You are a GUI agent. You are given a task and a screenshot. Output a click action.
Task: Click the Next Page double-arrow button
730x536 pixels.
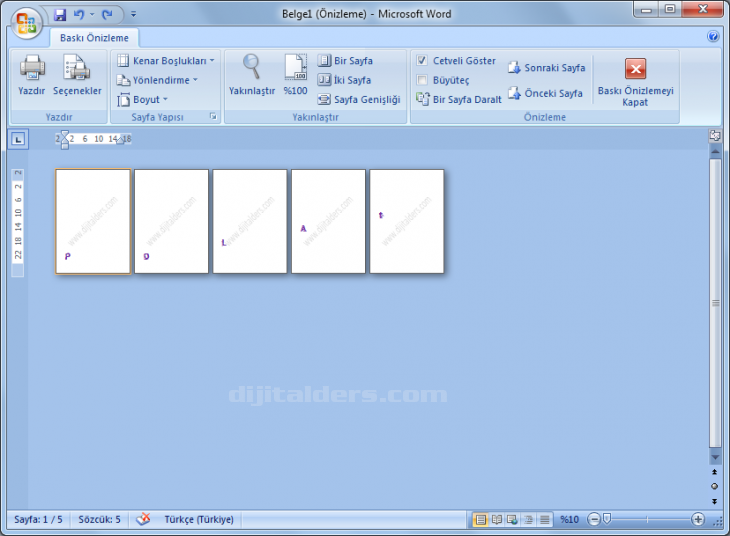pyautogui.click(x=715, y=502)
